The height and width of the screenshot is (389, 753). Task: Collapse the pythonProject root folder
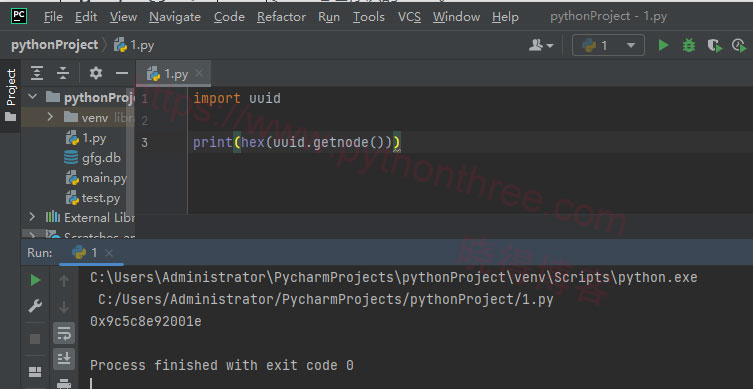[x=33, y=97]
